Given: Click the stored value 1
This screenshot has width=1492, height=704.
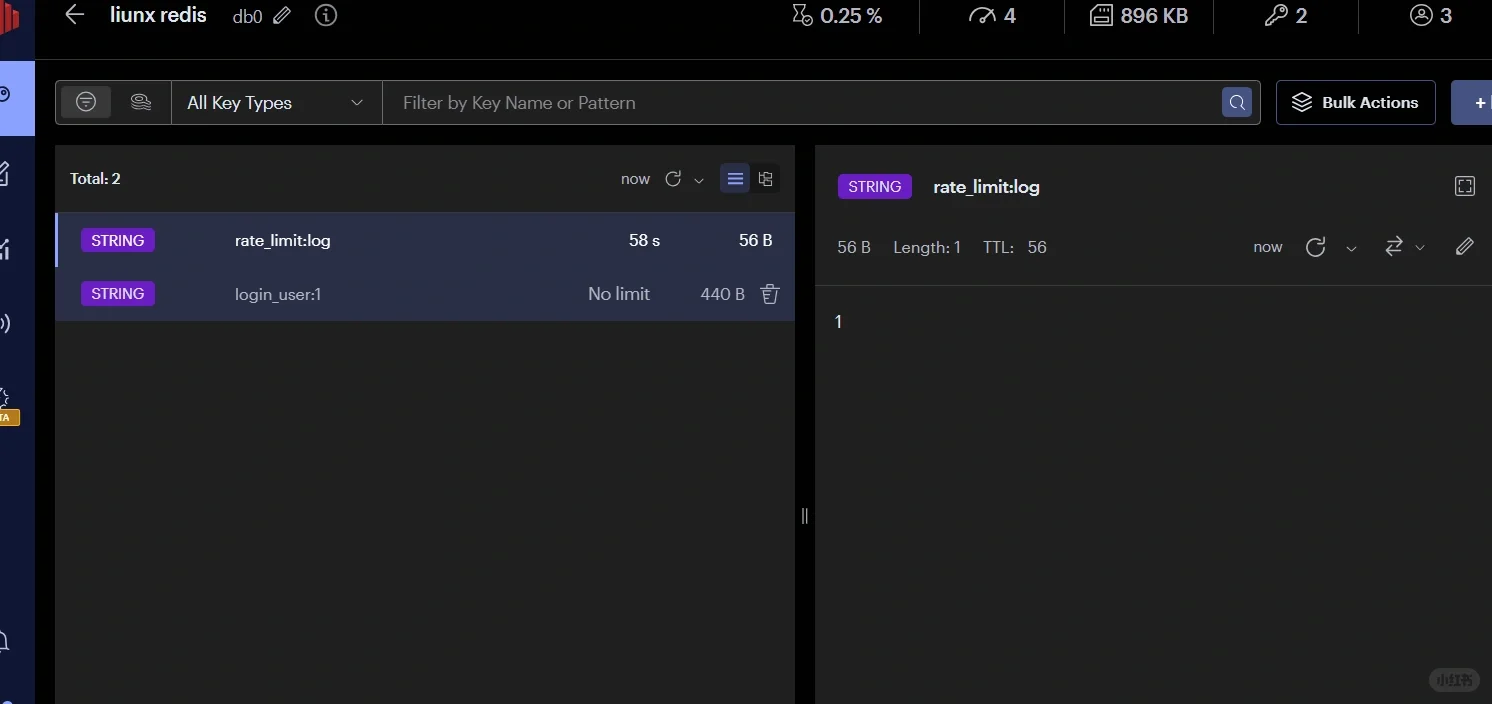Looking at the screenshot, I should [838, 321].
